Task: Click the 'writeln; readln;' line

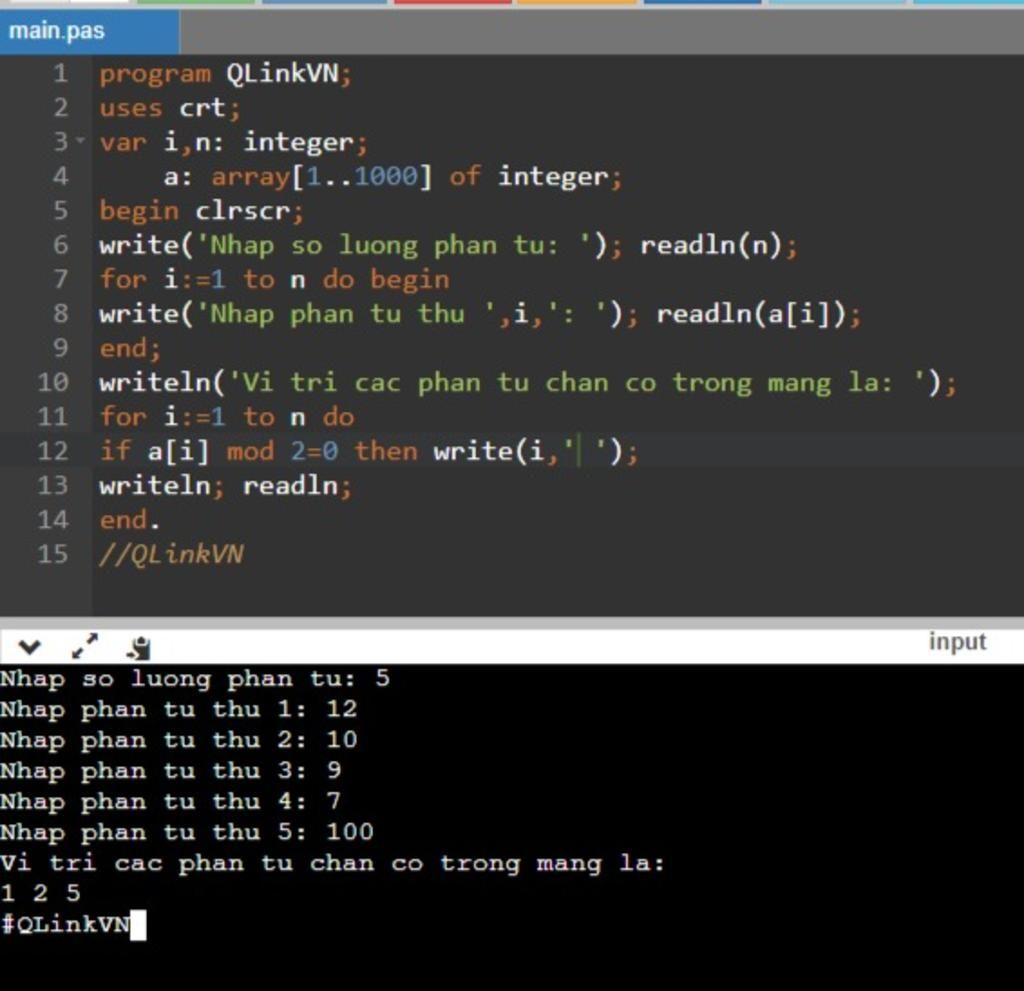Action: [225, 486]
